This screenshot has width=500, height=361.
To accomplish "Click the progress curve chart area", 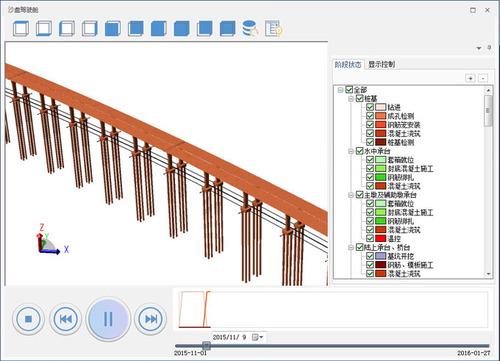I will 333,310.
